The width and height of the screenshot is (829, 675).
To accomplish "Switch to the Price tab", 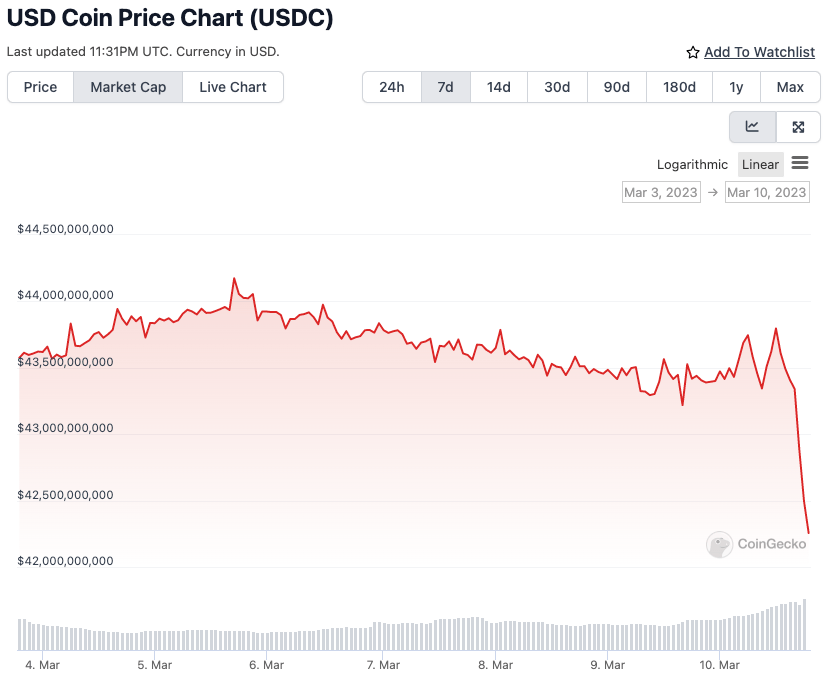I will (x=40, y=87).
